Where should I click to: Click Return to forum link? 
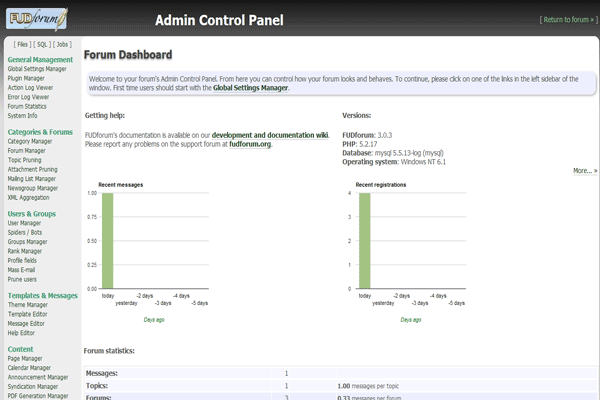pyautogui.click(x=568, y=20)
